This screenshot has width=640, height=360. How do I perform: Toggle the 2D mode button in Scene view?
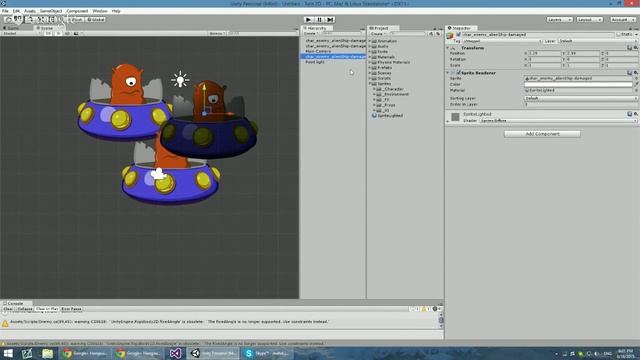point(48,33)
